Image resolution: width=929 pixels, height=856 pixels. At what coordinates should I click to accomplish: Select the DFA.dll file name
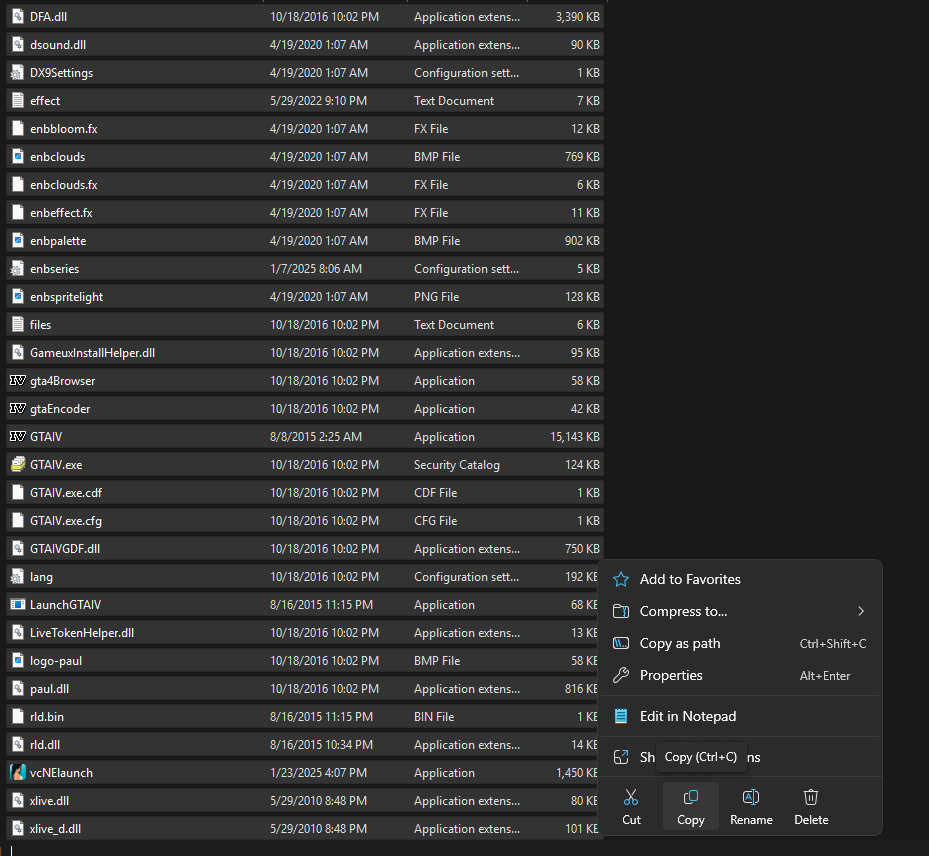[49, 17]
